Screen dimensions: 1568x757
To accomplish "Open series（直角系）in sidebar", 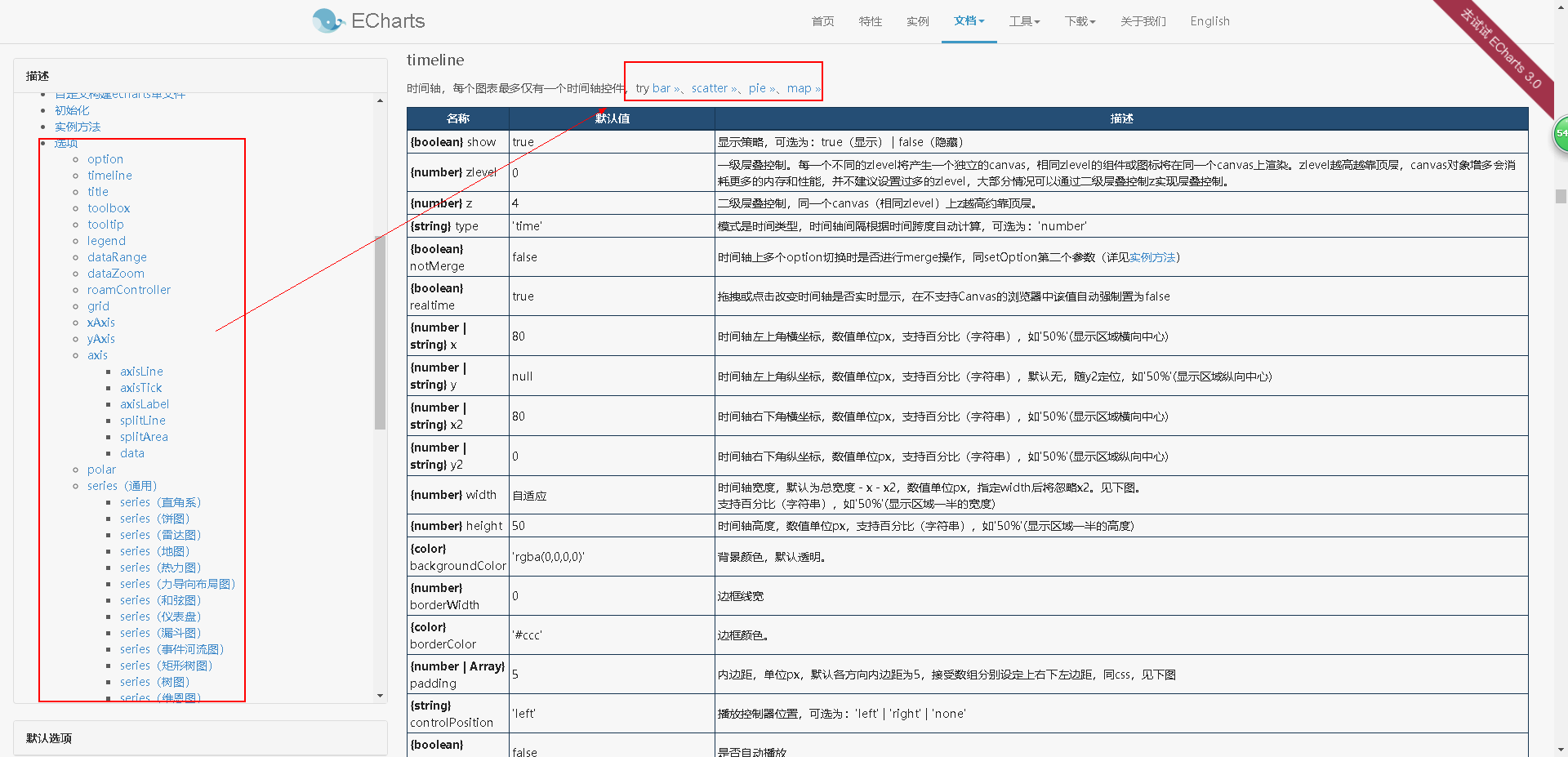I will tap(160, 502).
